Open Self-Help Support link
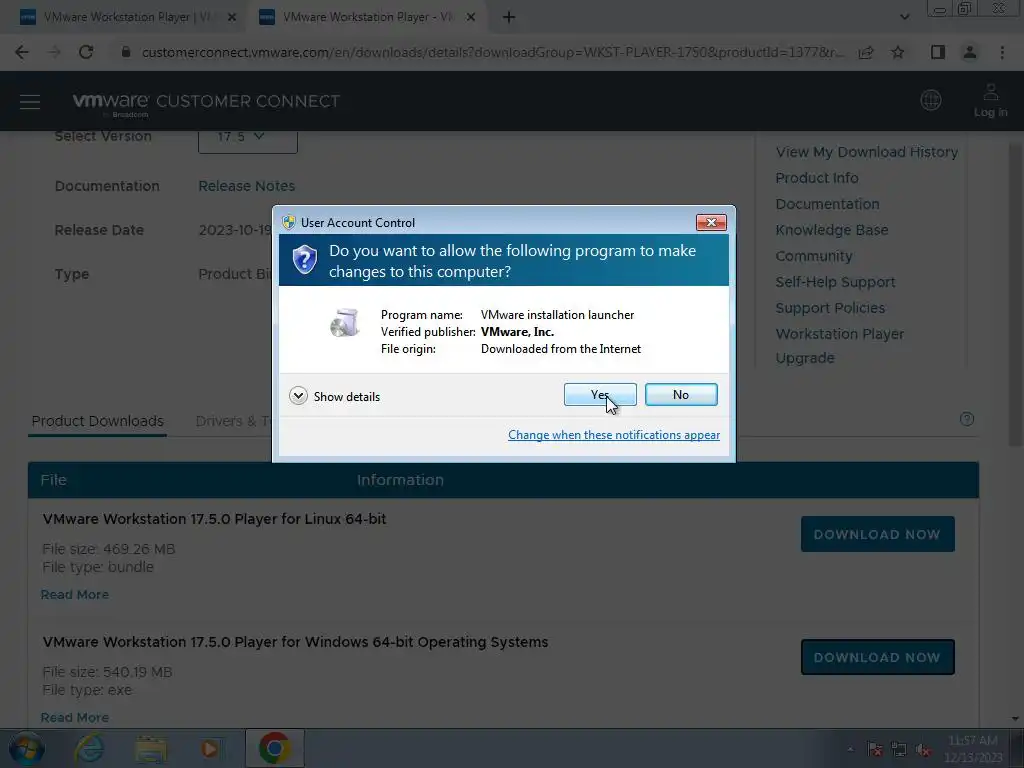 (x=835, y=282)
